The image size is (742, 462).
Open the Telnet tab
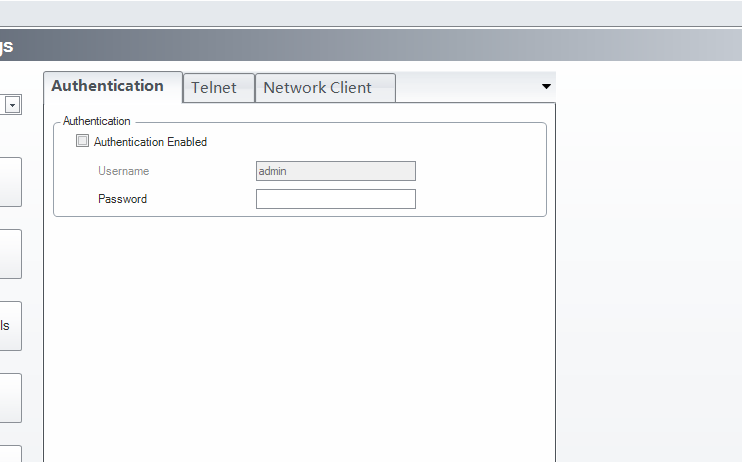[219, 88]
